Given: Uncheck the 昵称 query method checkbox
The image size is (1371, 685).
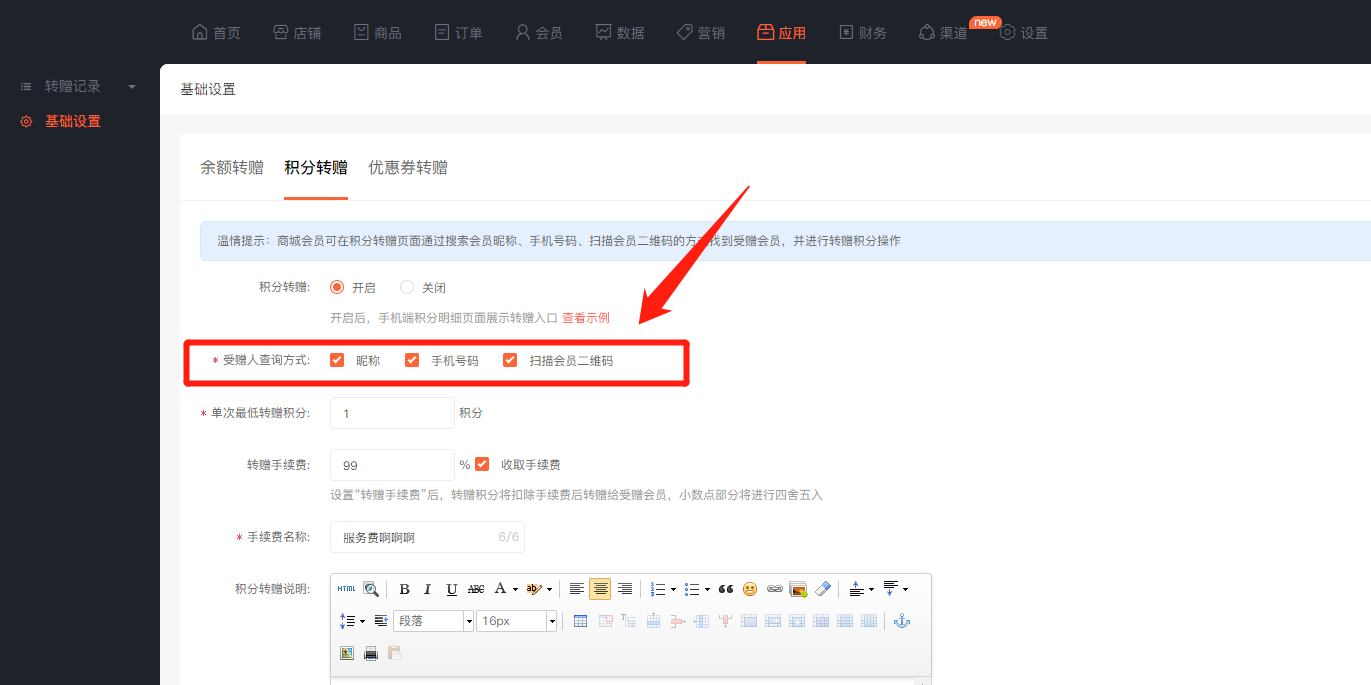Looking at the screenshot, I should tap(337, 360).
